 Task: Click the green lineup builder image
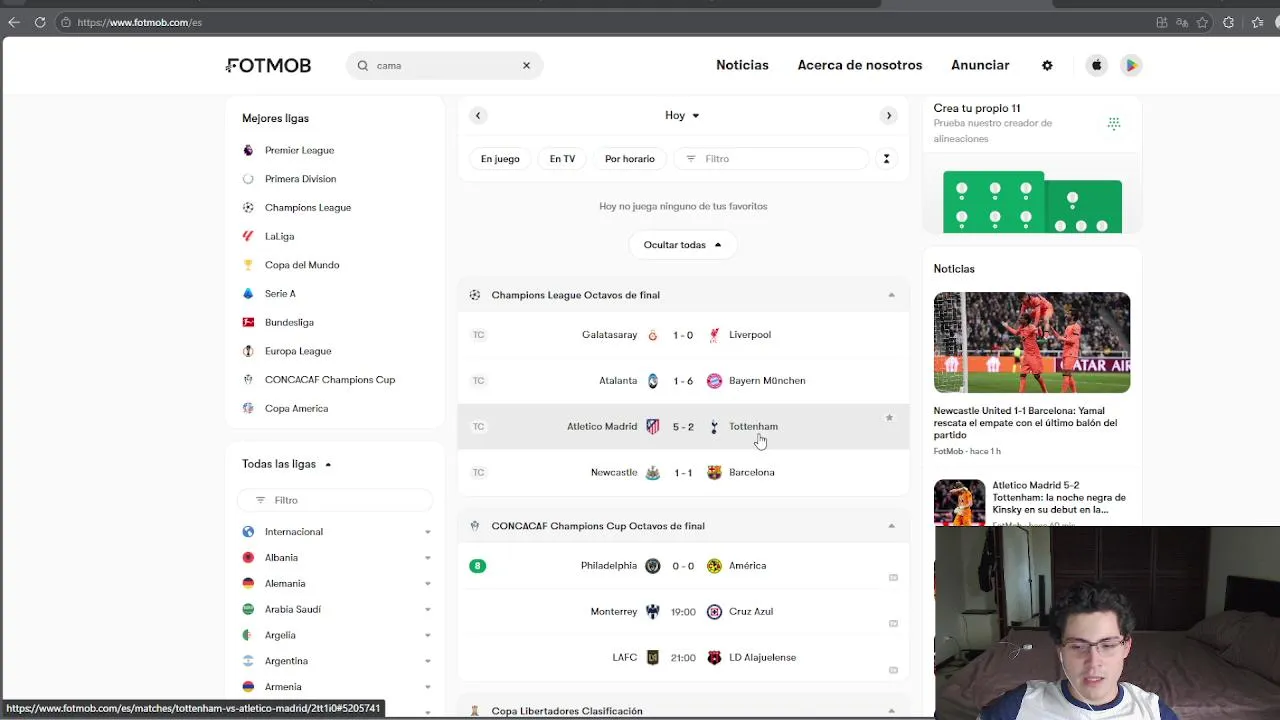(1032, 202)
